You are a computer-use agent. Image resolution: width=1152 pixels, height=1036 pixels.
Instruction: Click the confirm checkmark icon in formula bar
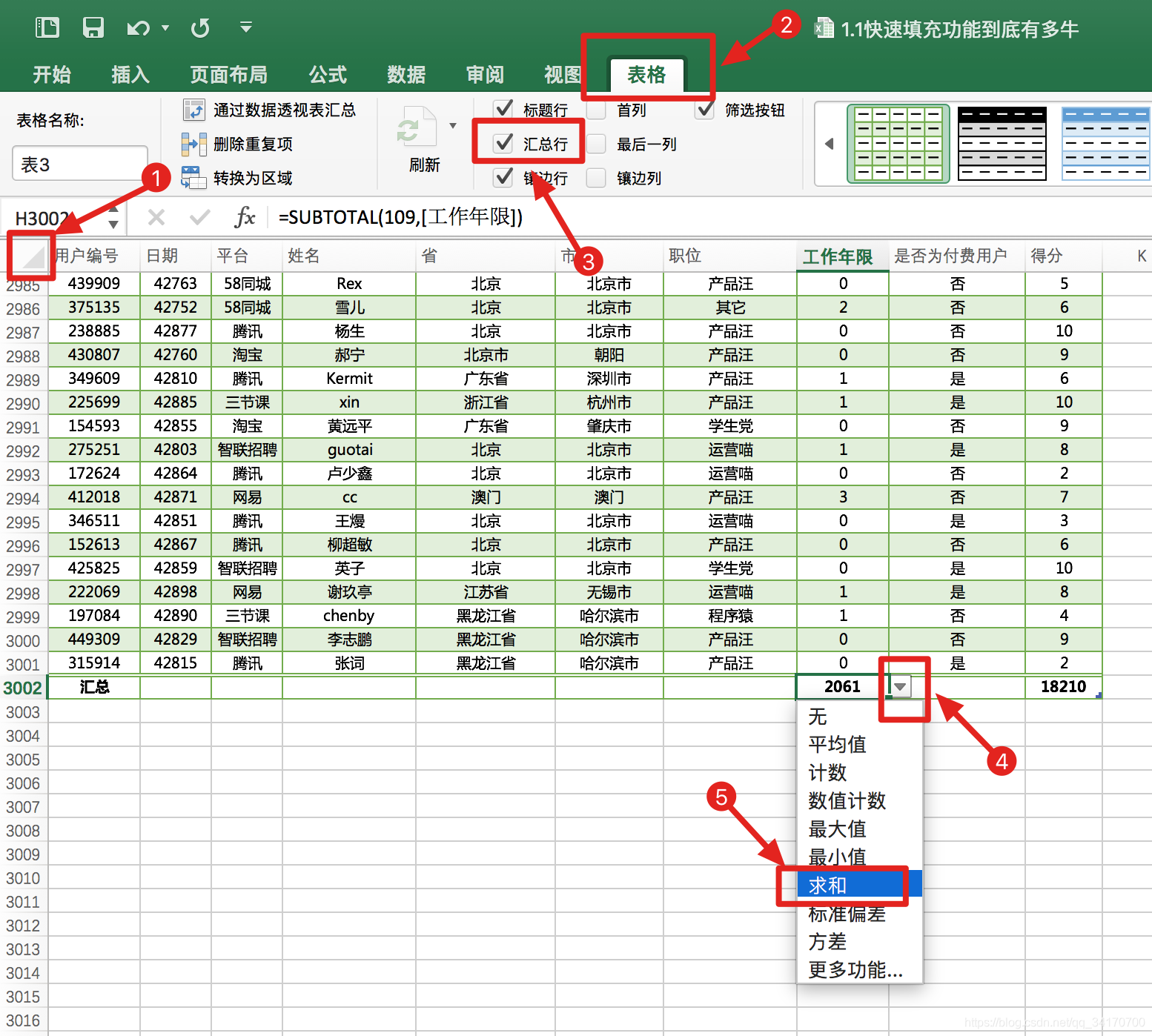(200, 217)
